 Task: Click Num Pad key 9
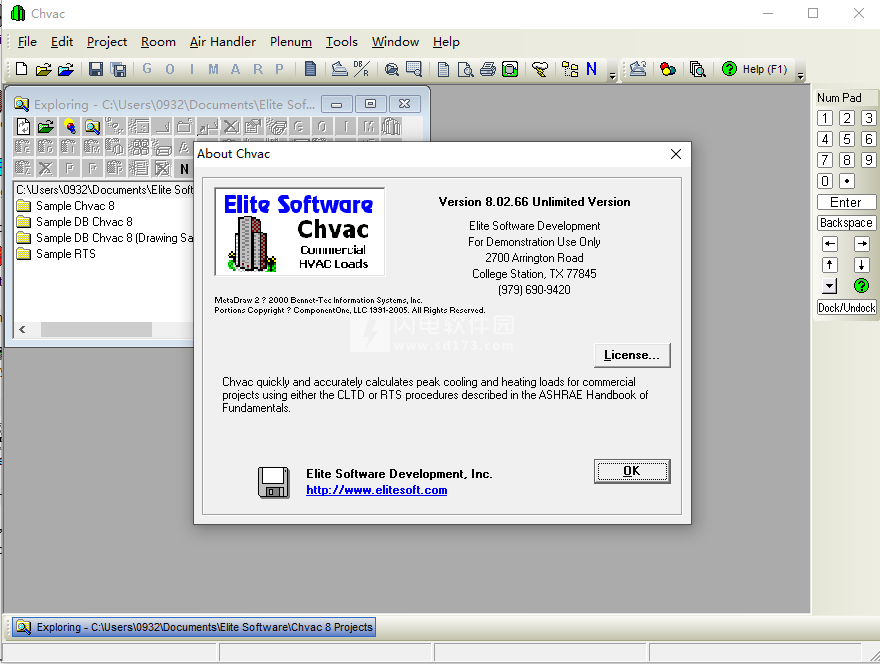click(x=869, y=160)
